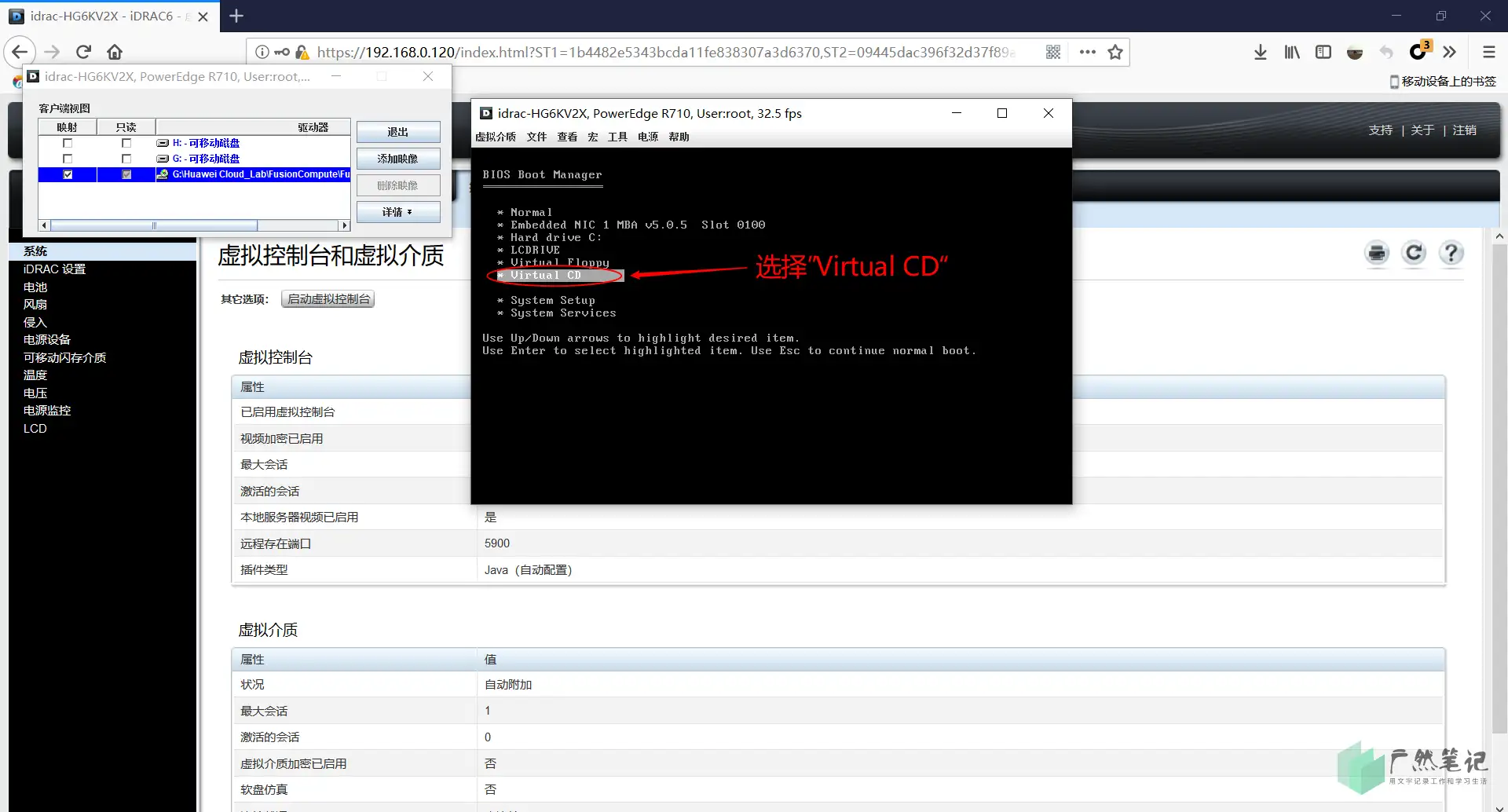Click the drive list horizontal scrollbar thumb
This screenshot has width=1508, height=812.
pyautogui.click(x=154, y=225)
